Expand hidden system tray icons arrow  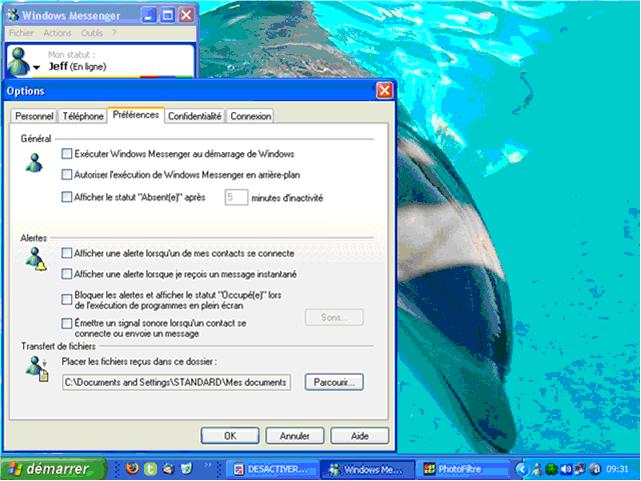tap(521, 469)
